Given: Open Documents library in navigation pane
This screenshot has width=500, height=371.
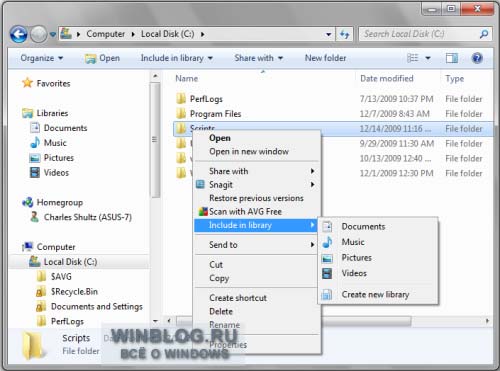Looking at the screenshot, I should pos(65,128).
